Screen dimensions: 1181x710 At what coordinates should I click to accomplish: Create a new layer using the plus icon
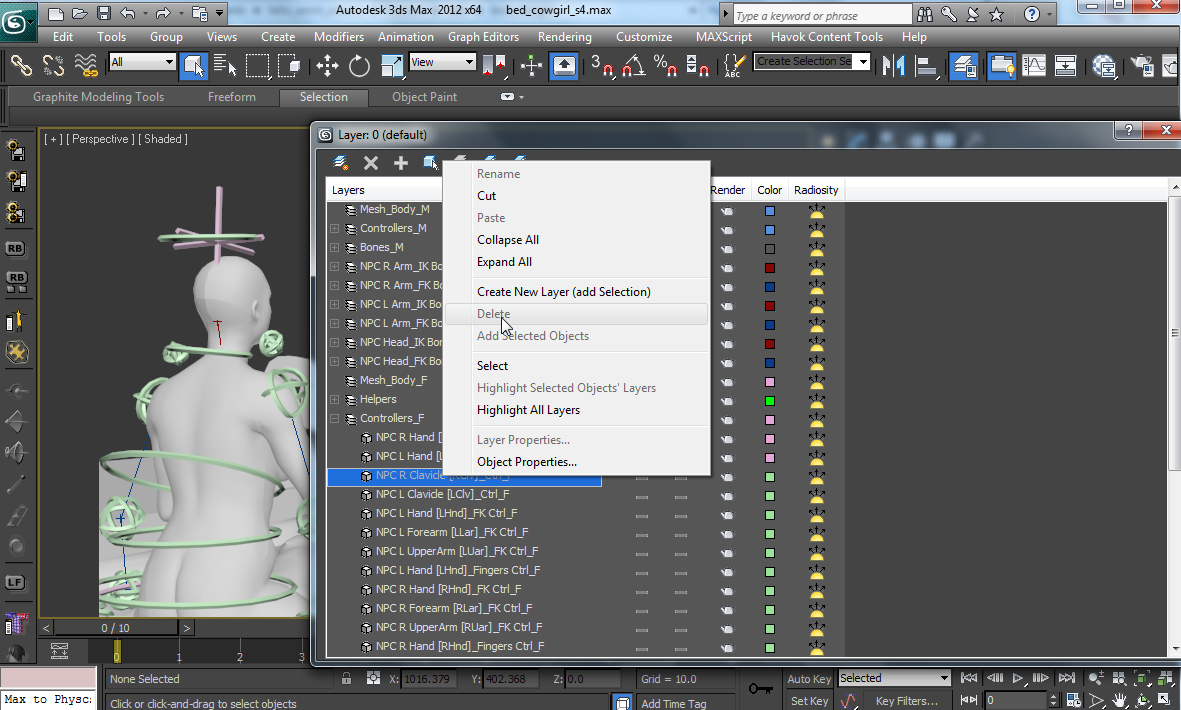pyautogui.click(x=400, y=161)
